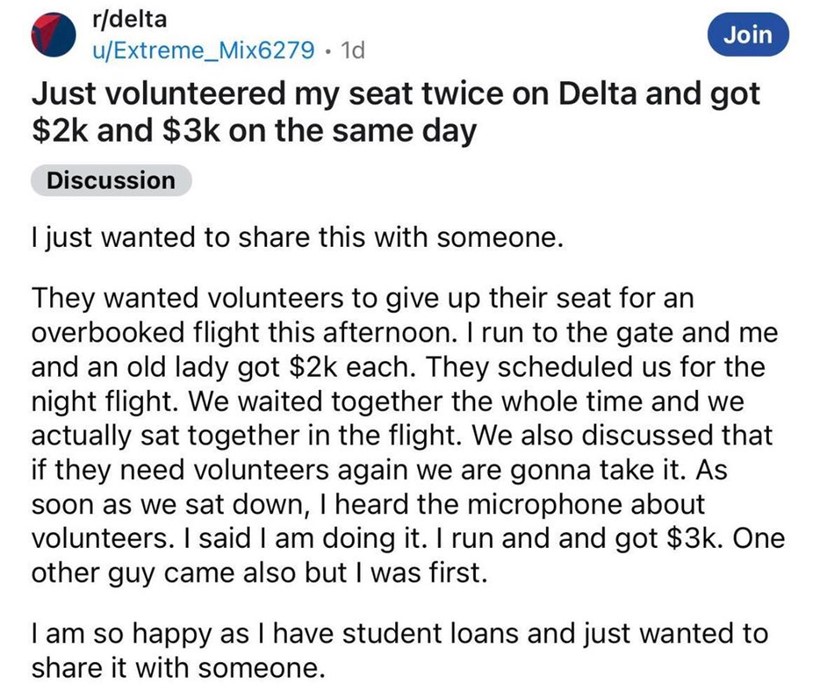
Task: Open the post title about volunteering seat
Action: 395,112
